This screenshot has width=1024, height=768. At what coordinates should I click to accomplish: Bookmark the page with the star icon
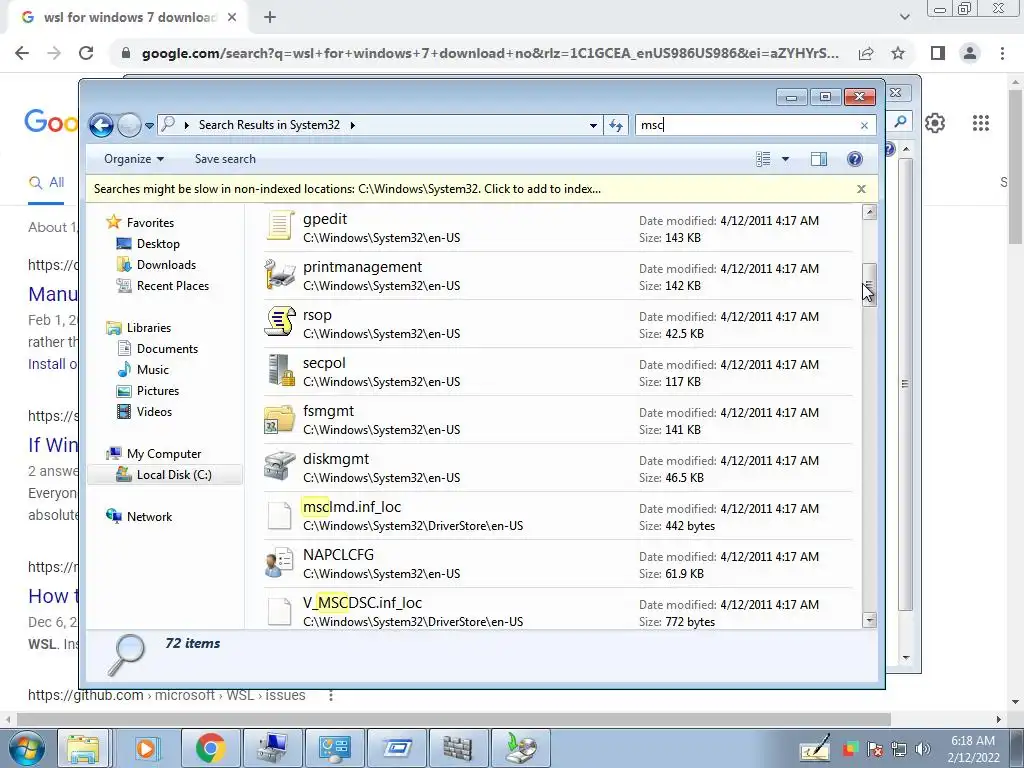(898, 53)
